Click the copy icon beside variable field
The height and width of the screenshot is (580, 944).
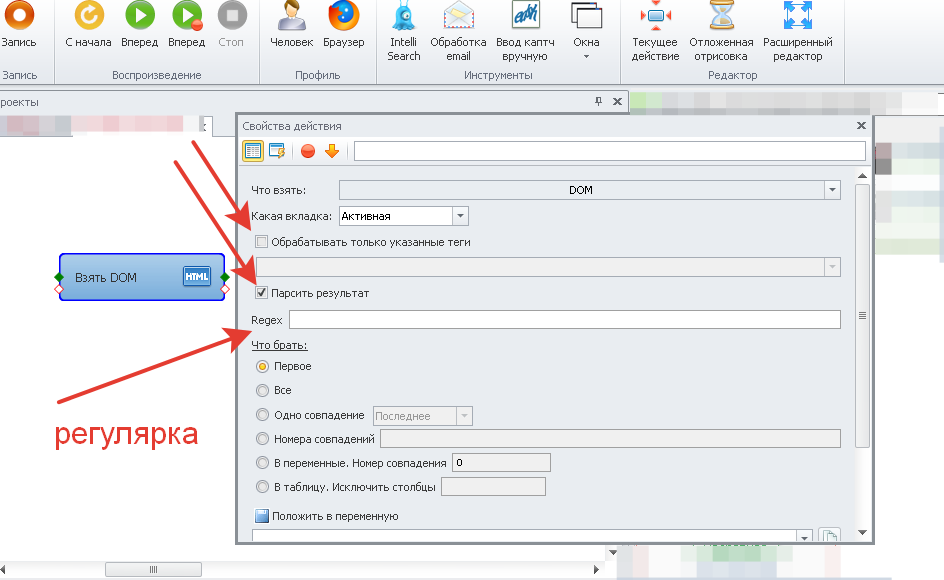(830, 535)
